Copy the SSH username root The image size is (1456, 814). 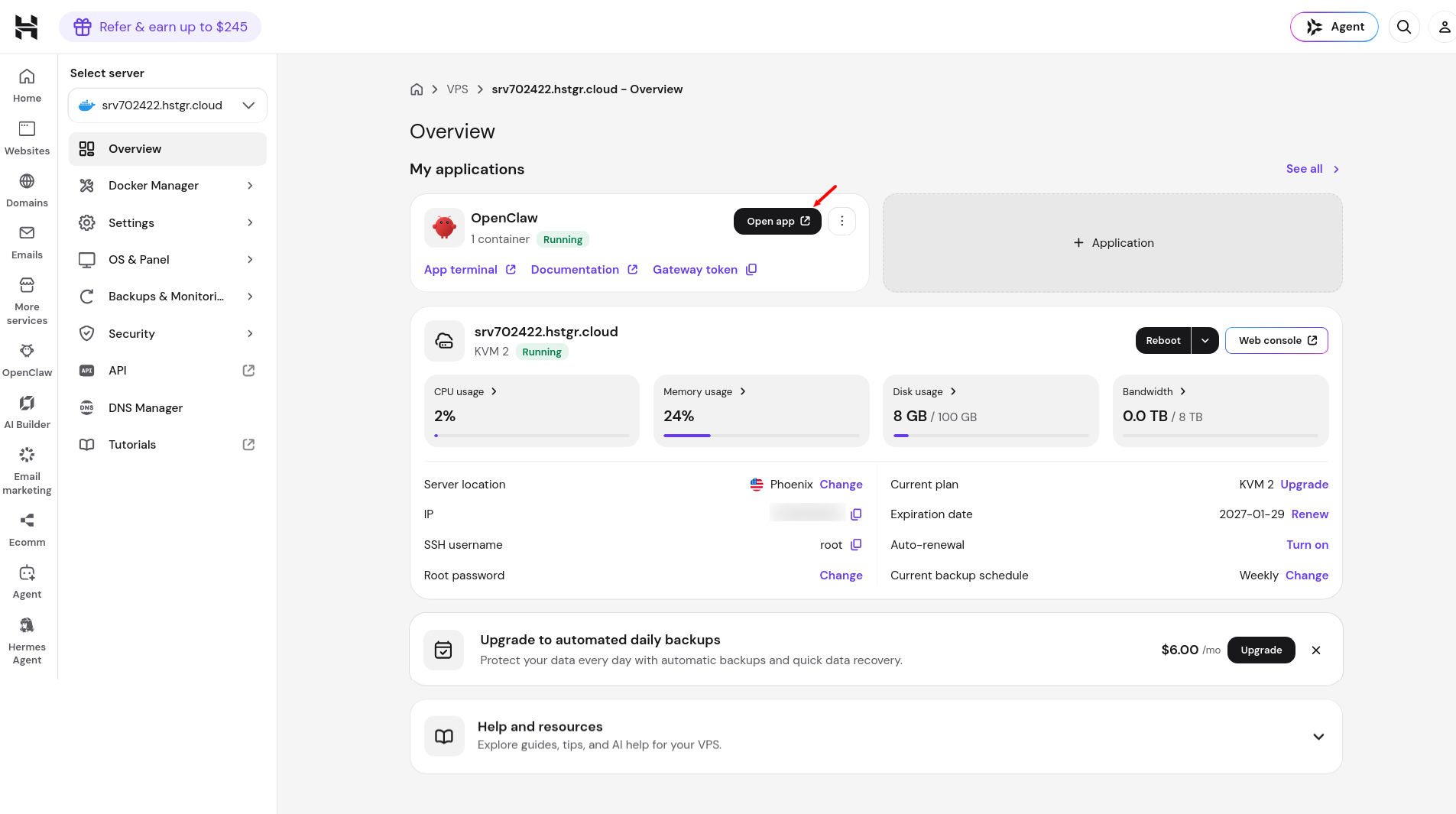(x=856, y=545)
